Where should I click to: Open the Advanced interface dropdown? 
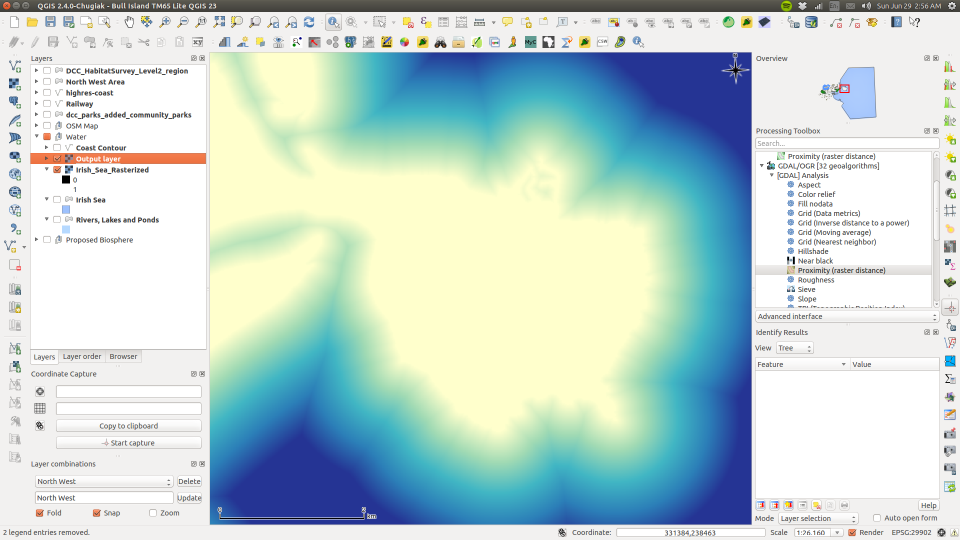coord(846,317)
